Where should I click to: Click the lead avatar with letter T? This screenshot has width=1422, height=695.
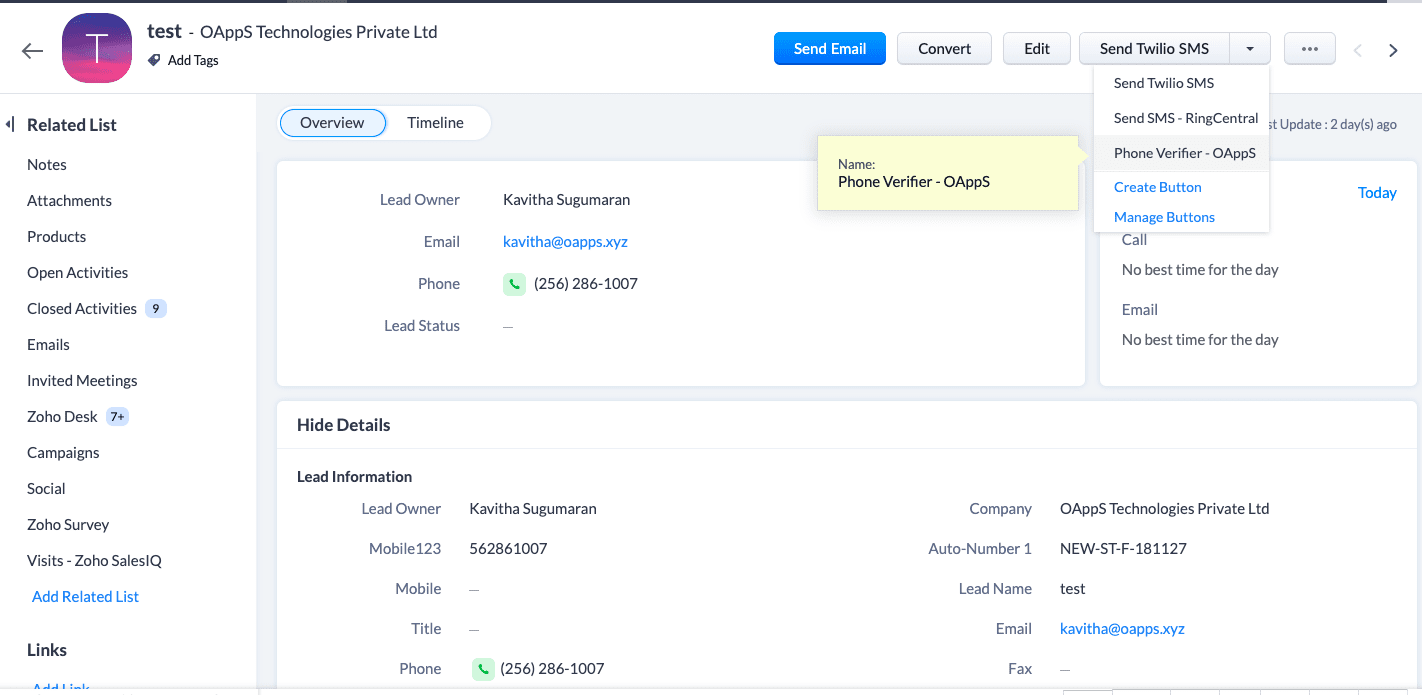(97, 48)
